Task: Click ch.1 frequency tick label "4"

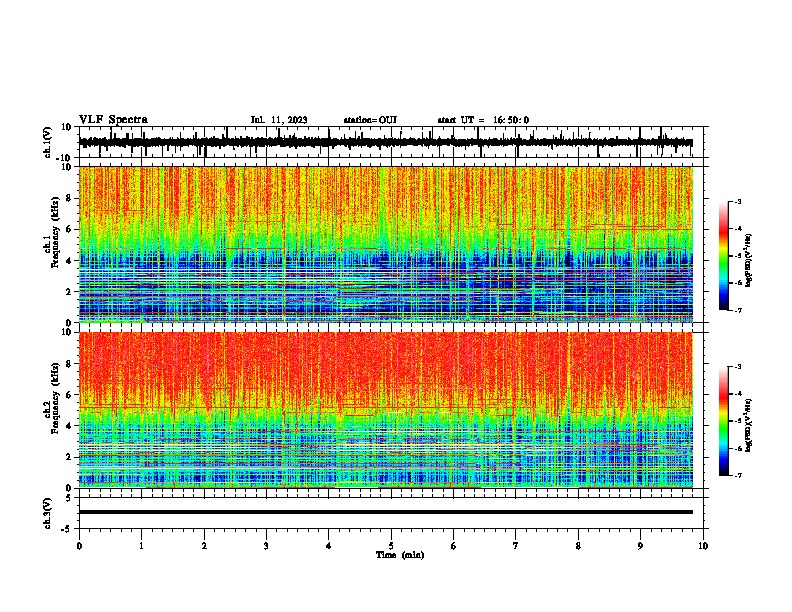Action: pos(69,261)
